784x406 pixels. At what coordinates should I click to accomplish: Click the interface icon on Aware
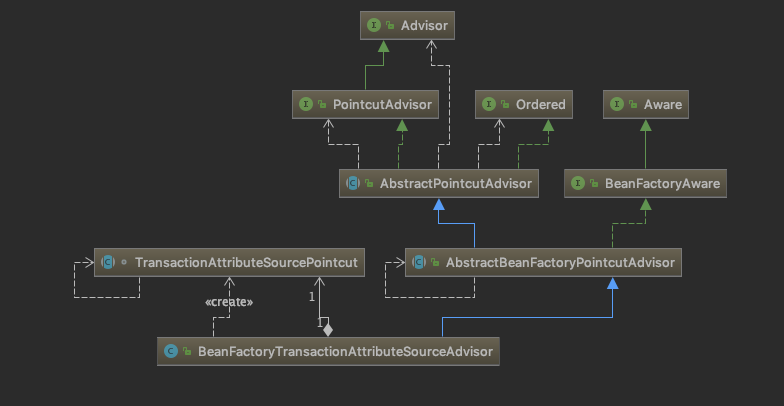click(617, 104)
